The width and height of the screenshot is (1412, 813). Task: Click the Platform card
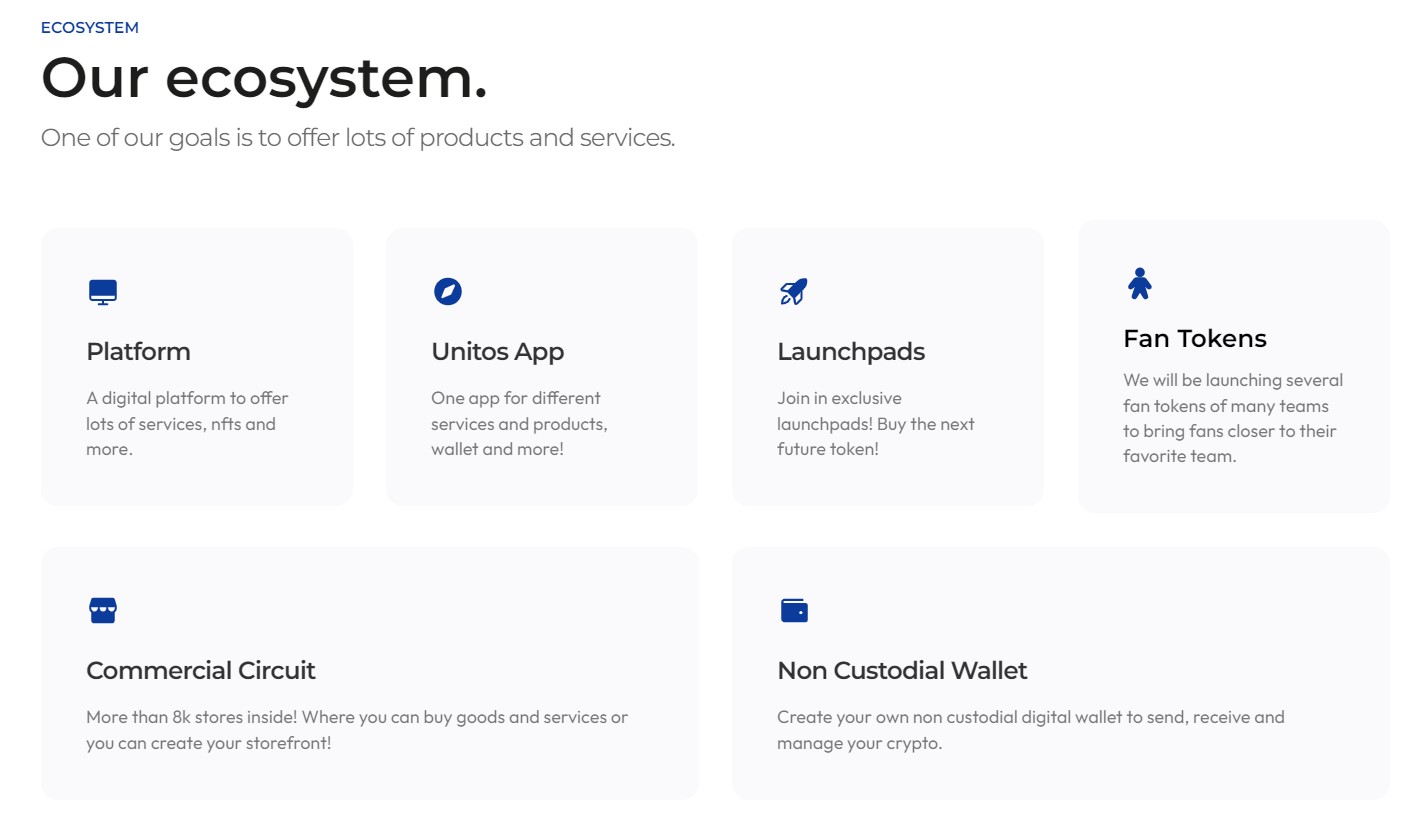tap(197, 366)
